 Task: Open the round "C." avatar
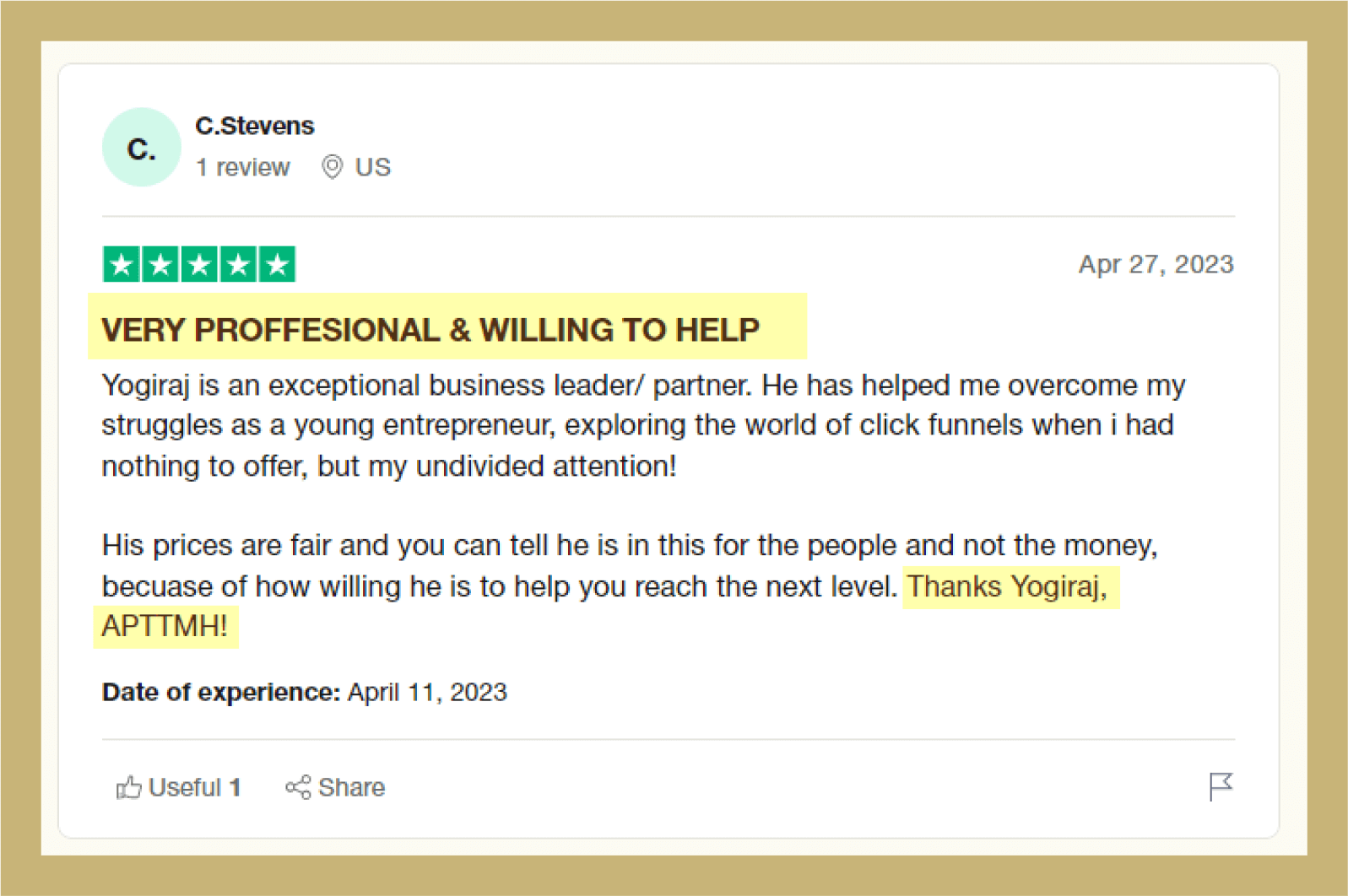click(x=141, y=148)
